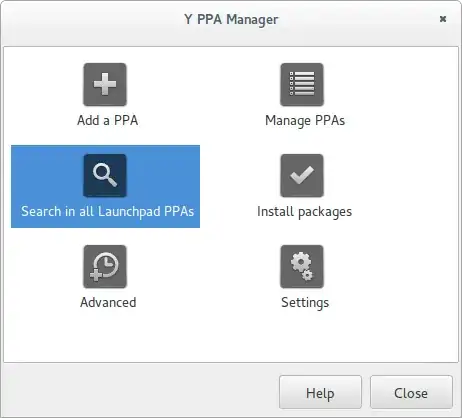Open the Manage PPAs list icon

pyautogui.click(x=302, y=85)
